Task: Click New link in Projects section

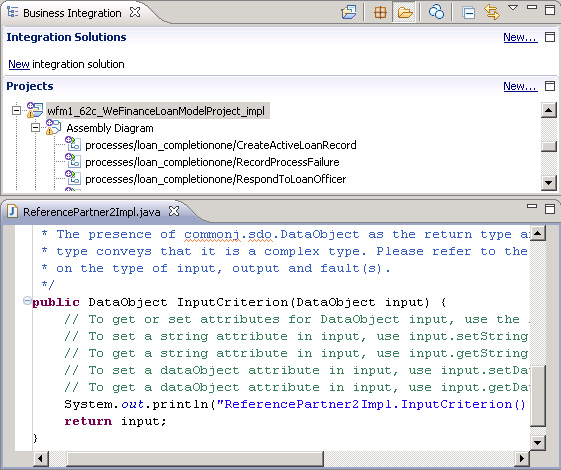Action: pos(520,86)
